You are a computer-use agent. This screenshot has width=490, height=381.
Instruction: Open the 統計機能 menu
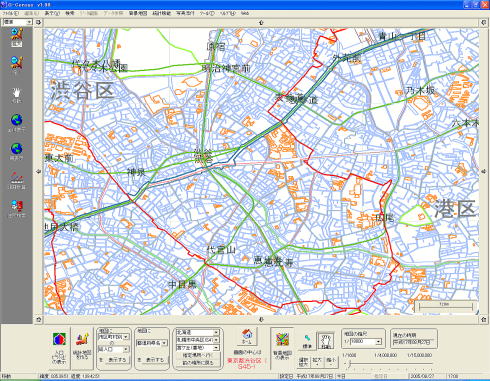pos(162,13)
